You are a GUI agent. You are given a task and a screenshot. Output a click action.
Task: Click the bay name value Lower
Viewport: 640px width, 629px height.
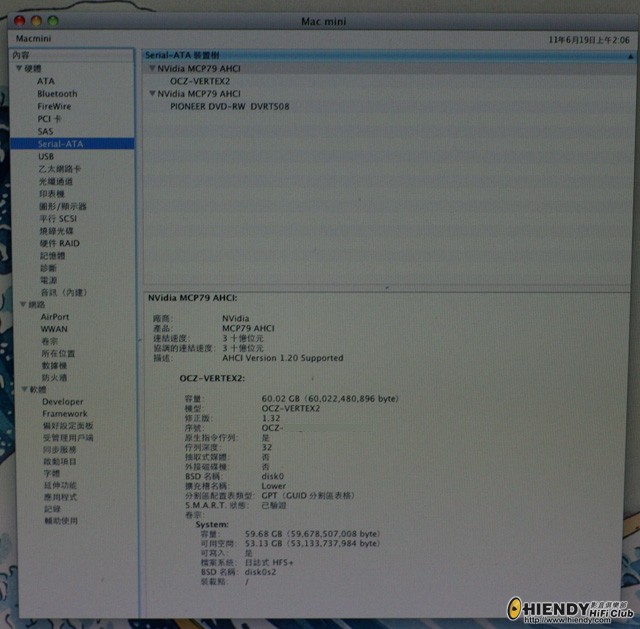(x=273, y=486)
